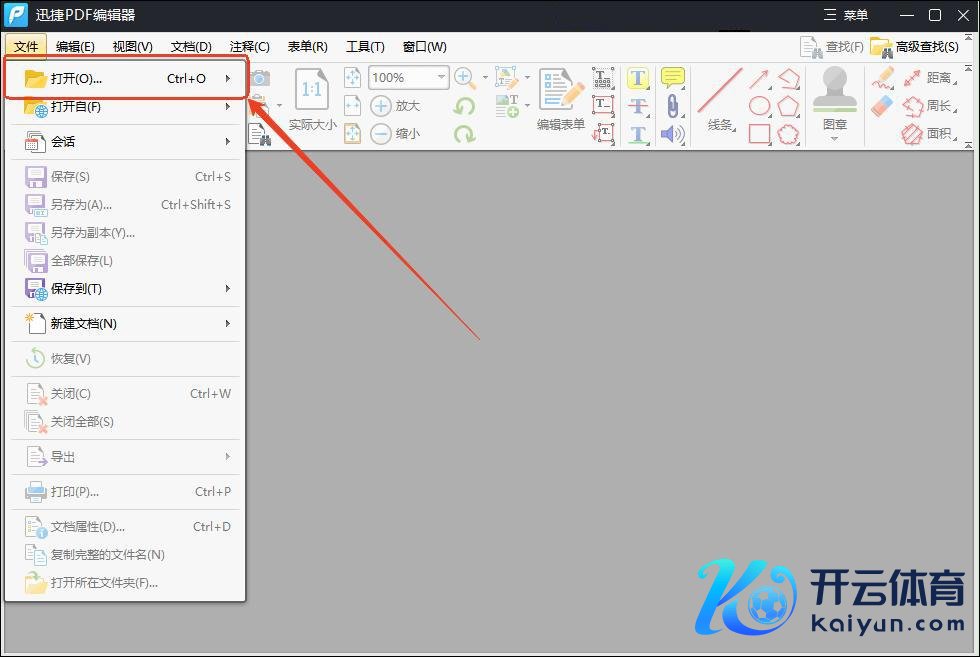Select the sticky note comment tool
The width and height of the screenshot is (980, 657).
click(x=673, y=78)
